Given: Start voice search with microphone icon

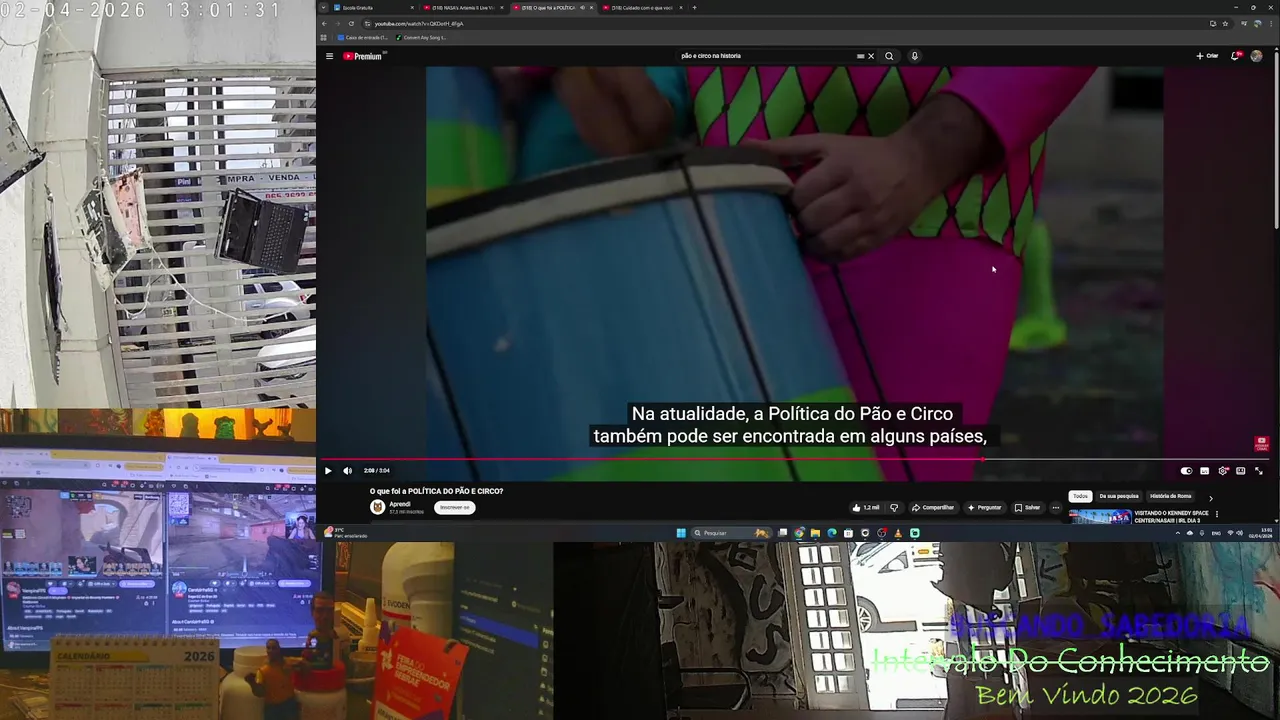Looking at the screenshot, I should coord(914,56).
